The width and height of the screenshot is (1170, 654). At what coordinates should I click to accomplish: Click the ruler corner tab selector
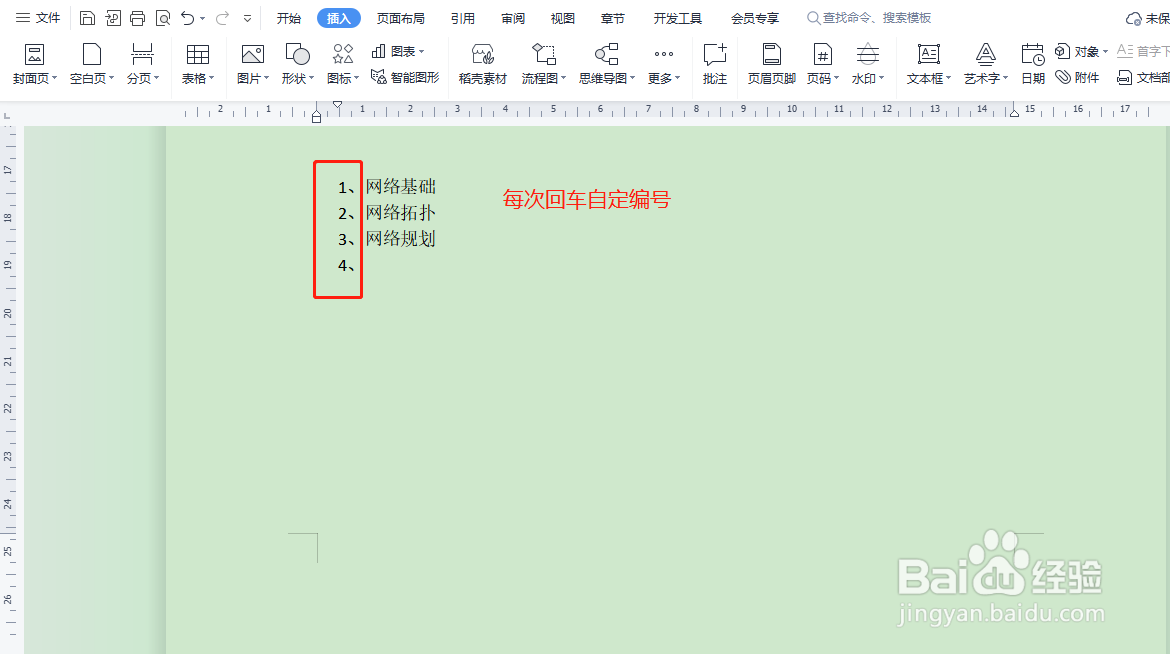coord(7,115)
